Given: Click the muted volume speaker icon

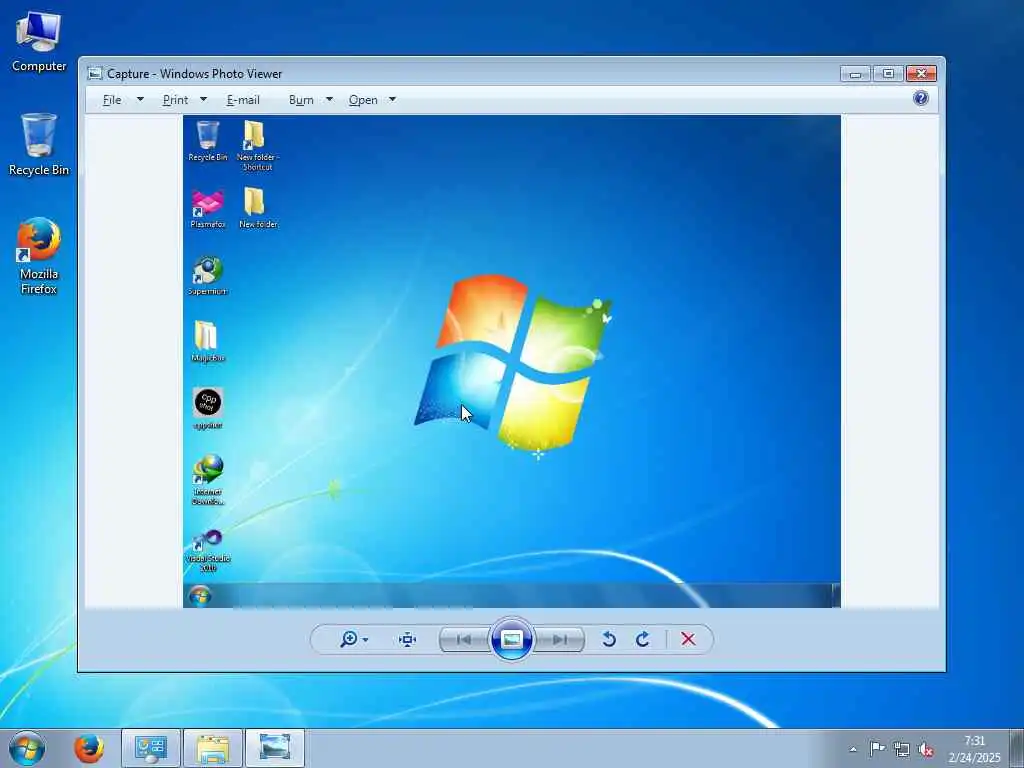Looking at the screenshot, I should pos(925,750).
